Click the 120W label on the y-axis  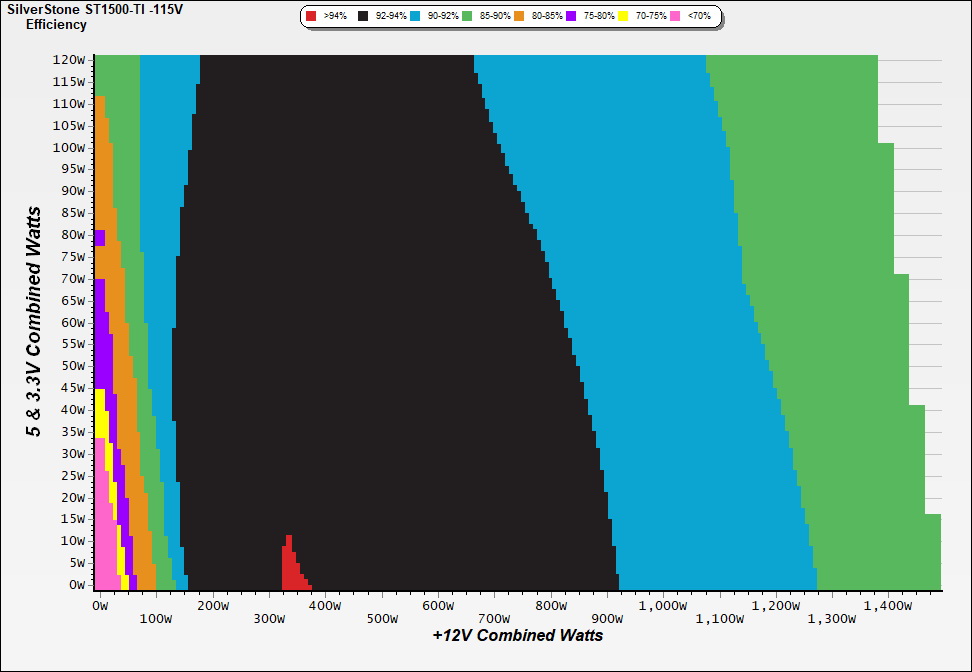(70, 60)
